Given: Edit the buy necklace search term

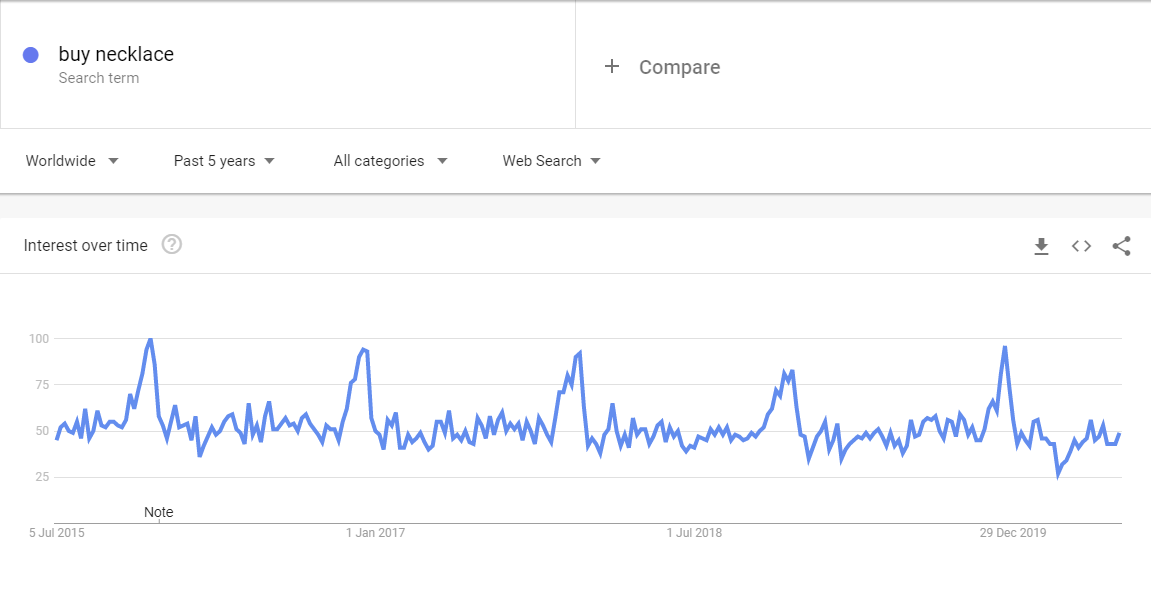Looking at the screenshot, I should click(116, 54).
